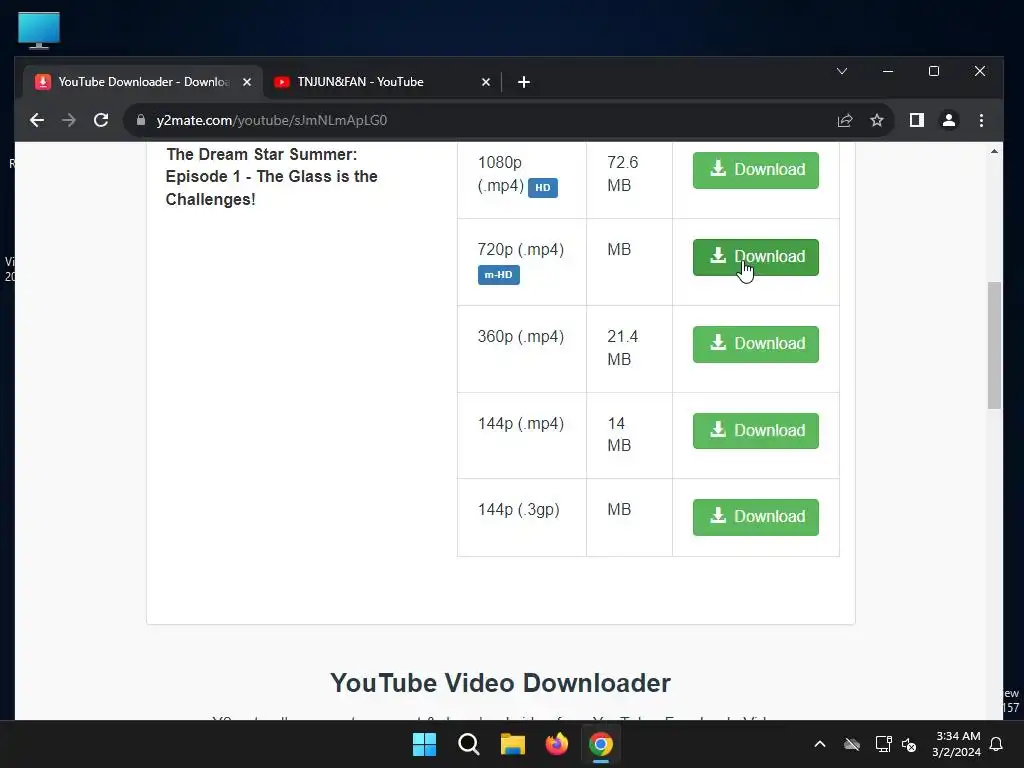The width and height of the screenshot is (1024, 768).
Task: Download the 720p mp4 video
Action: coord(756,257)
